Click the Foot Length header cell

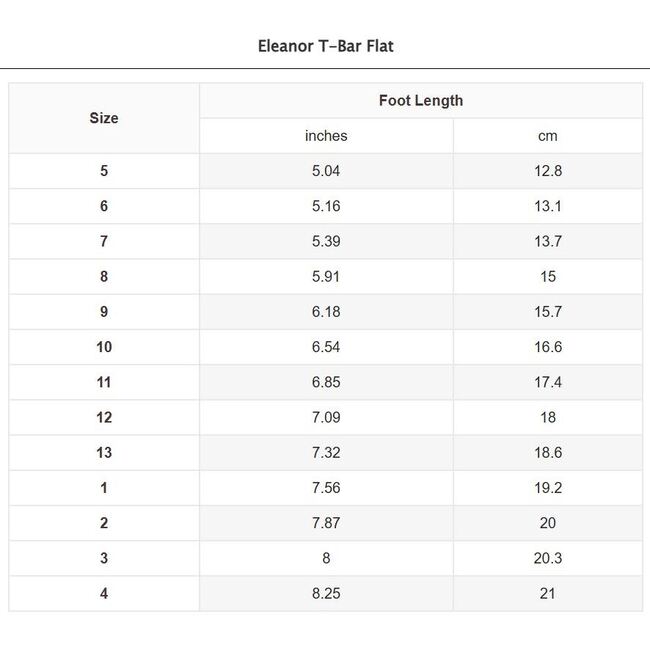pos(420,100)
